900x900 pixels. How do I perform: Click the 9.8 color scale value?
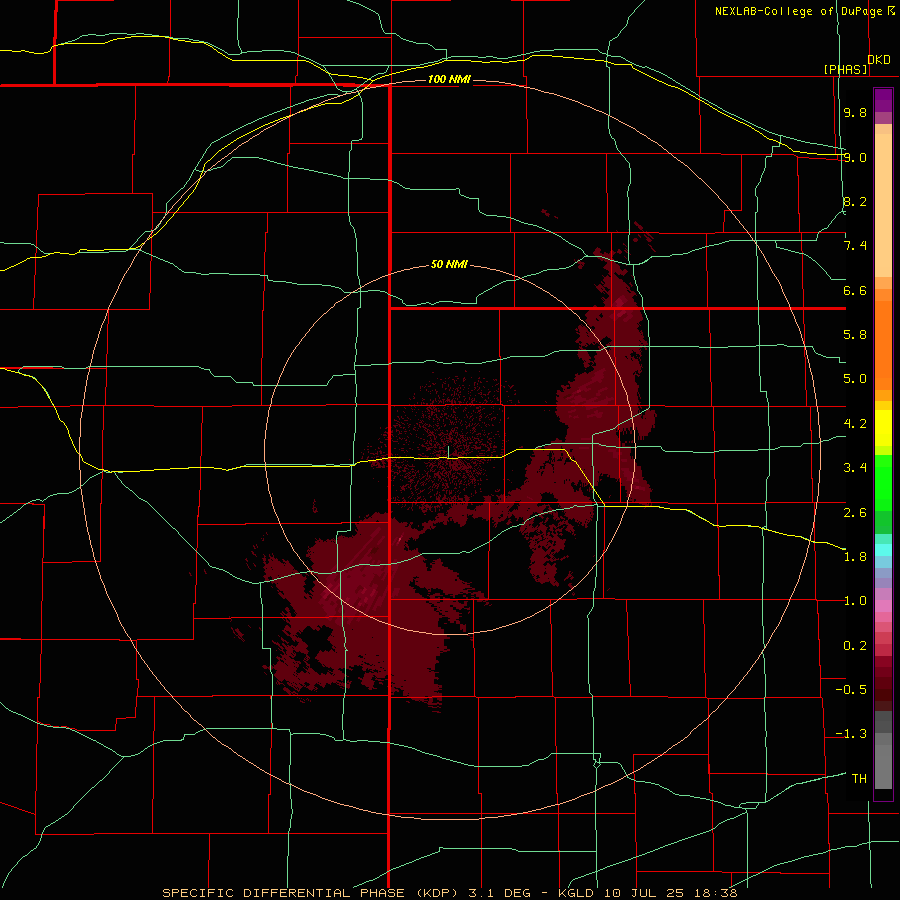(855, 112)
